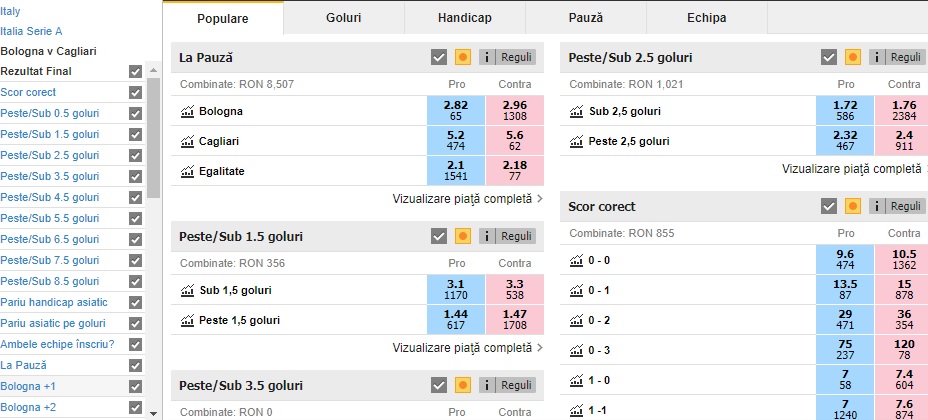
Task: View the price chart for Sub 1,5 goluri
Action: coord(187,290)
